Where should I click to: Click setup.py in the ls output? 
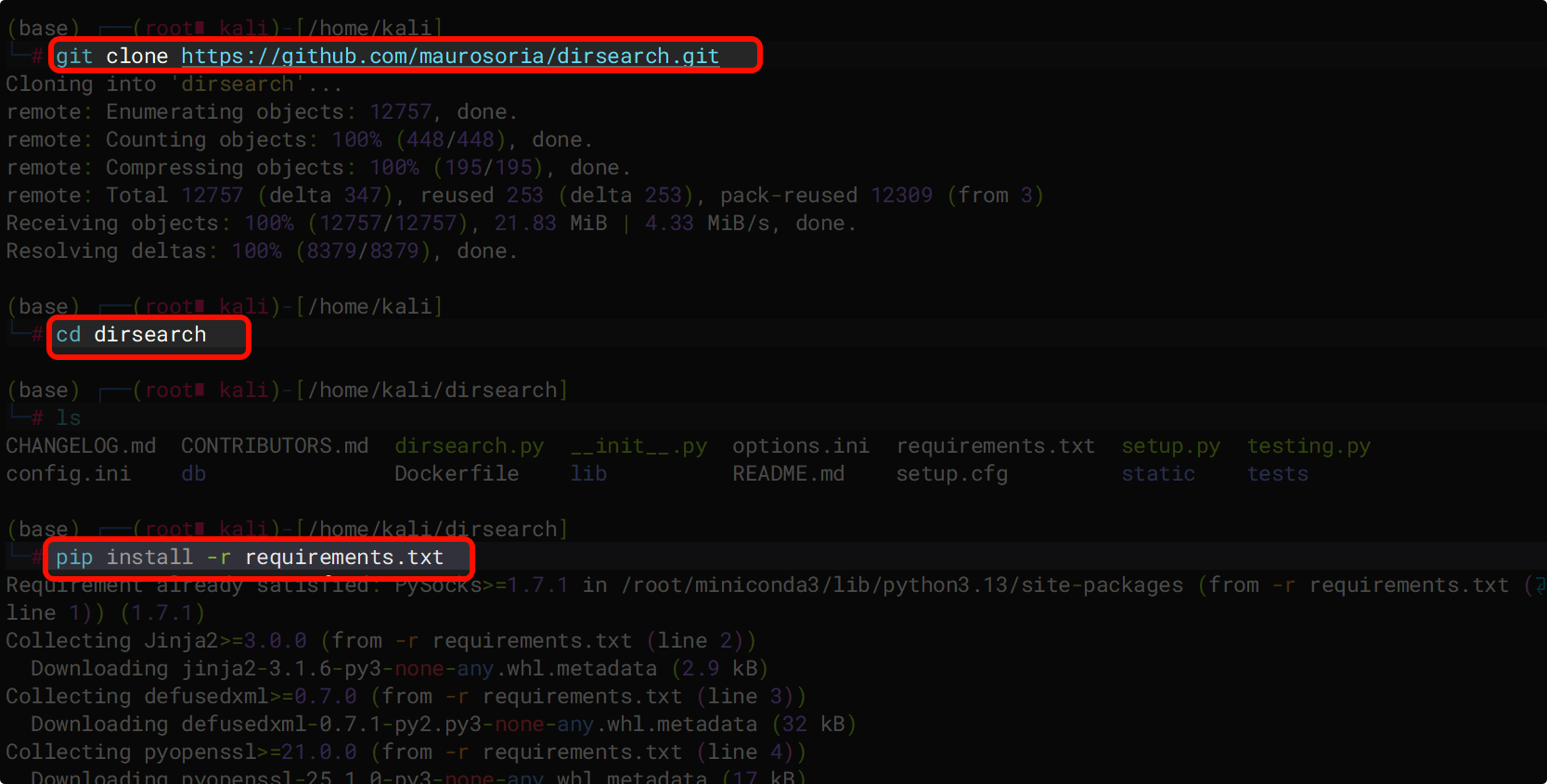tap(1170, 446)
